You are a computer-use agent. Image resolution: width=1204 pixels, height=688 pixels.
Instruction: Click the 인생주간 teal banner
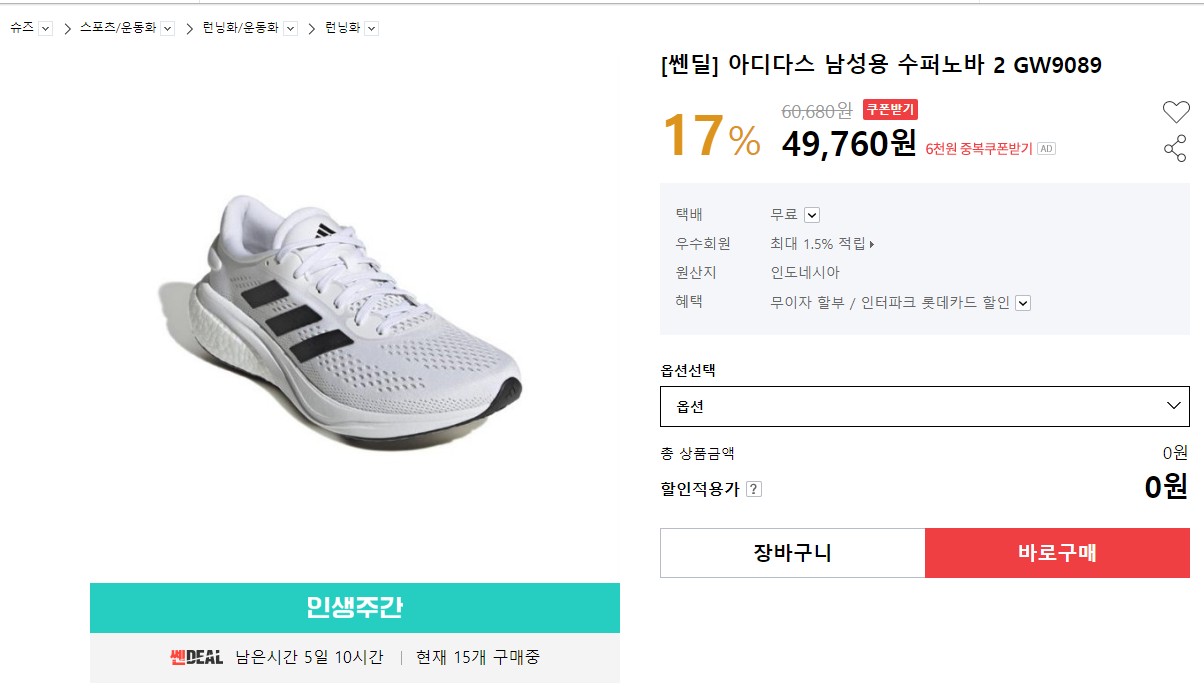coord(354,607)
